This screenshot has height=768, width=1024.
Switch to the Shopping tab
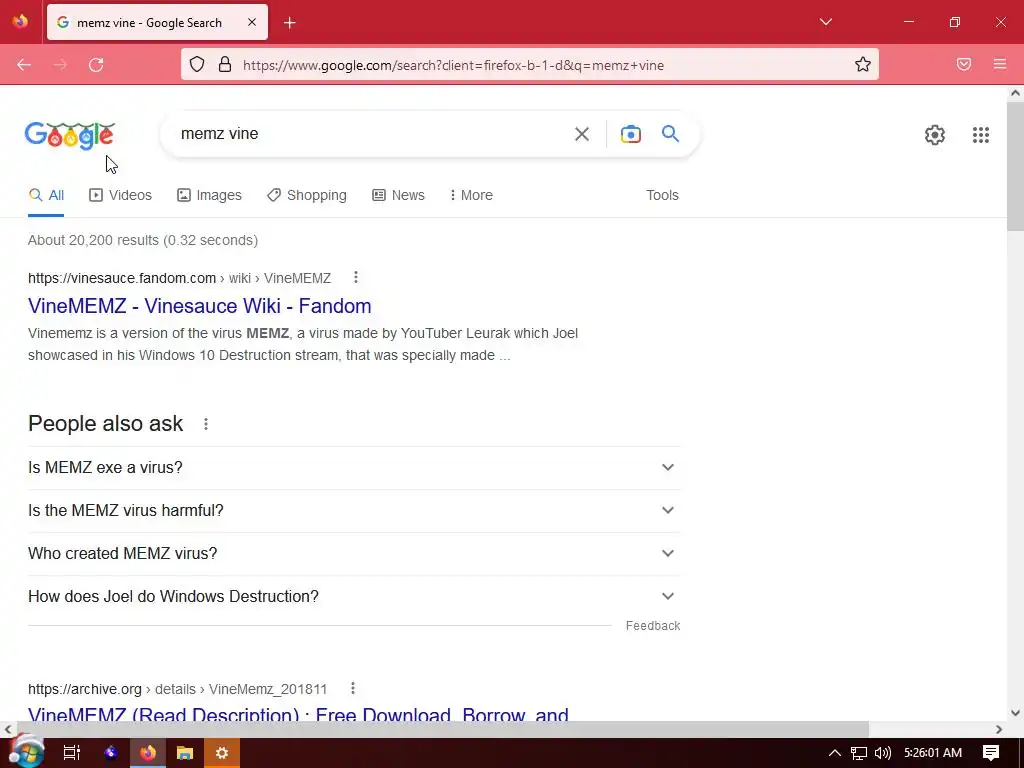306,195
